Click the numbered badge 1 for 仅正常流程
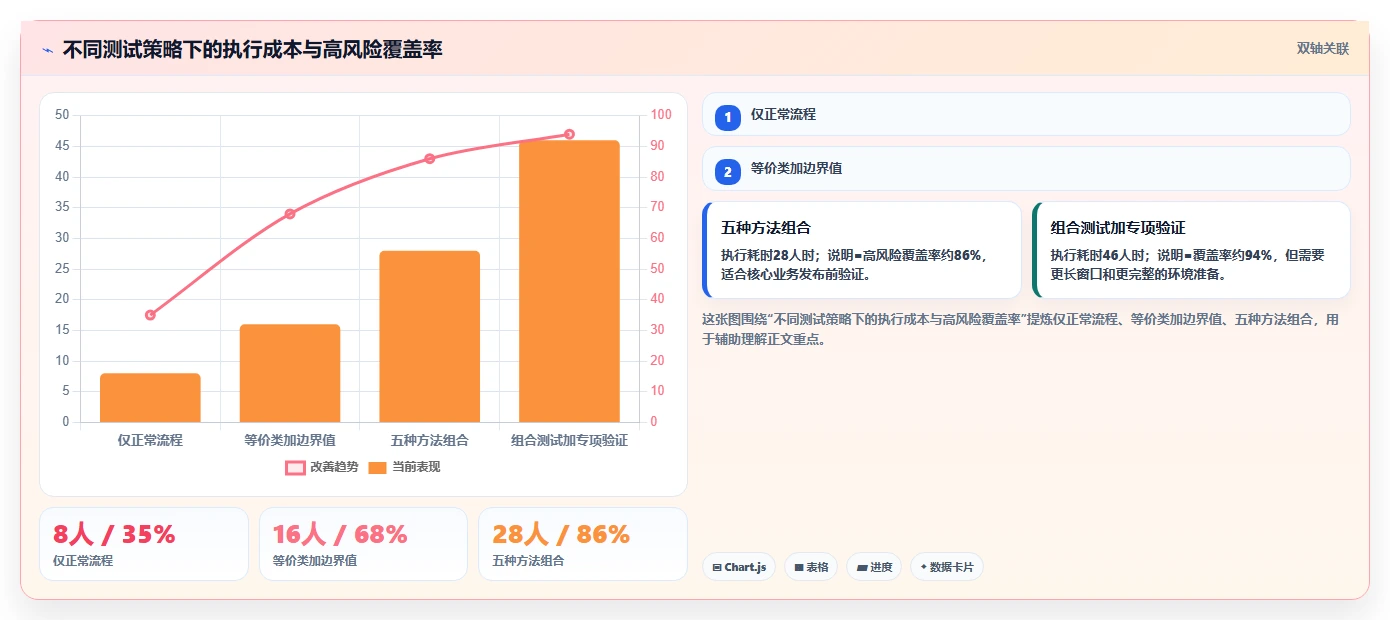 (x=728, y=117)
